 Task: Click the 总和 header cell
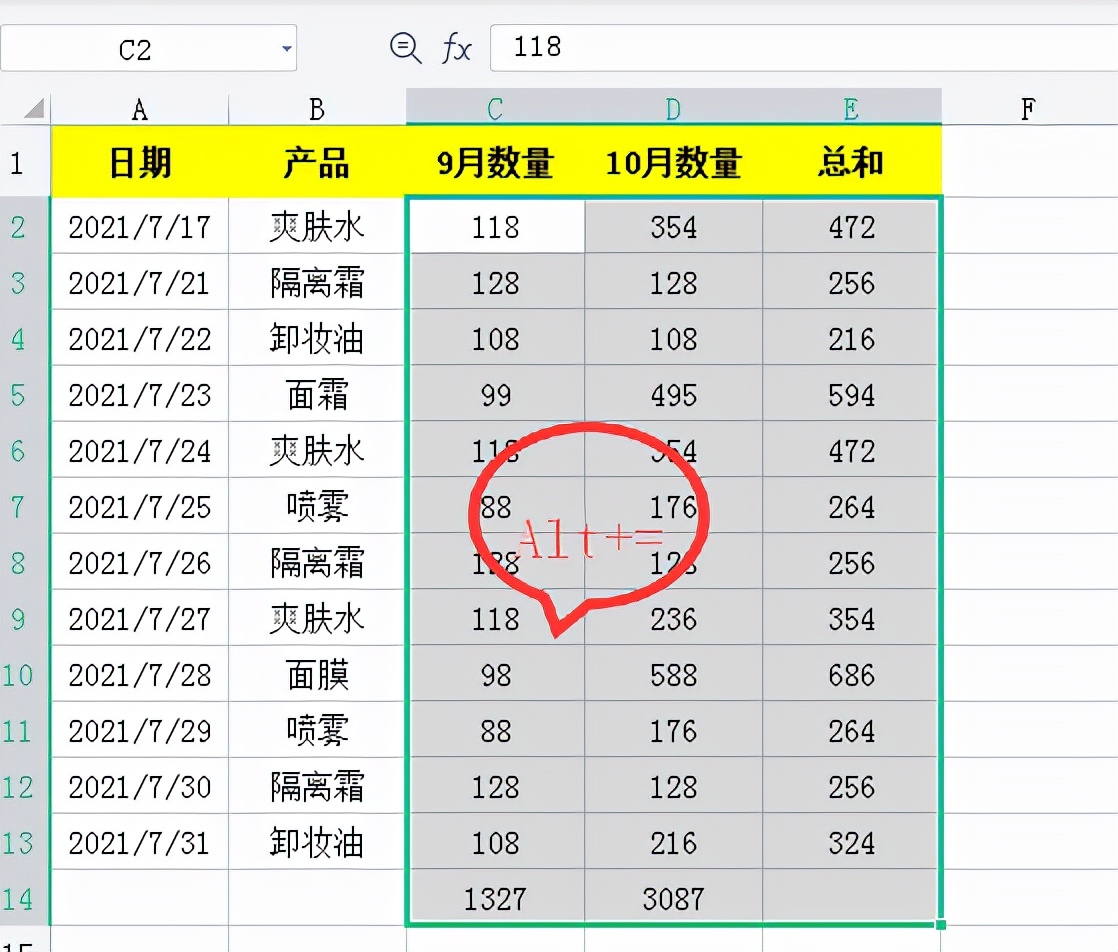click(x=851, y=162)
